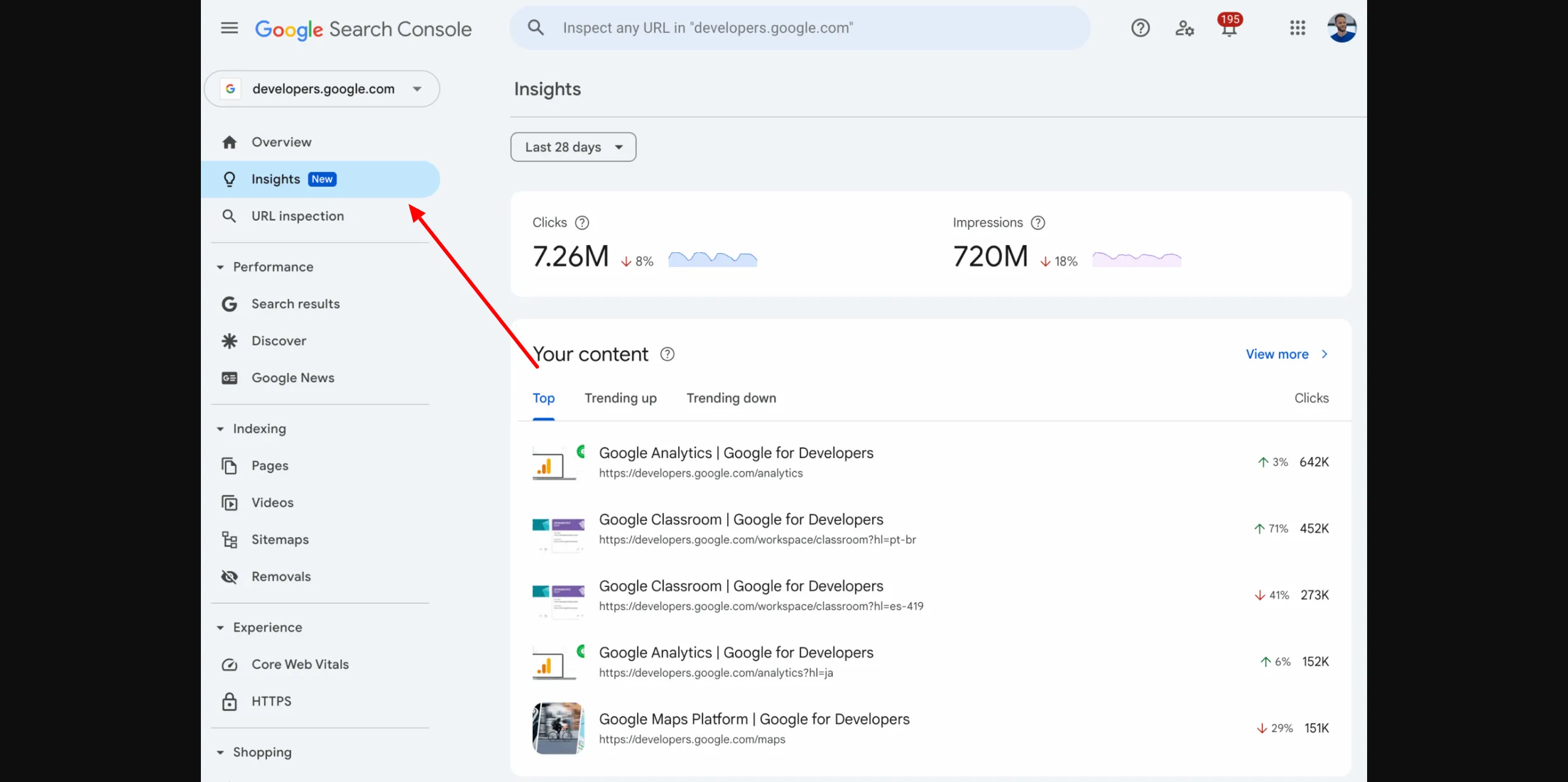Click the search magnifier icon in URL bar
This screenshot has width=1568, height=782.
(535, 28)
